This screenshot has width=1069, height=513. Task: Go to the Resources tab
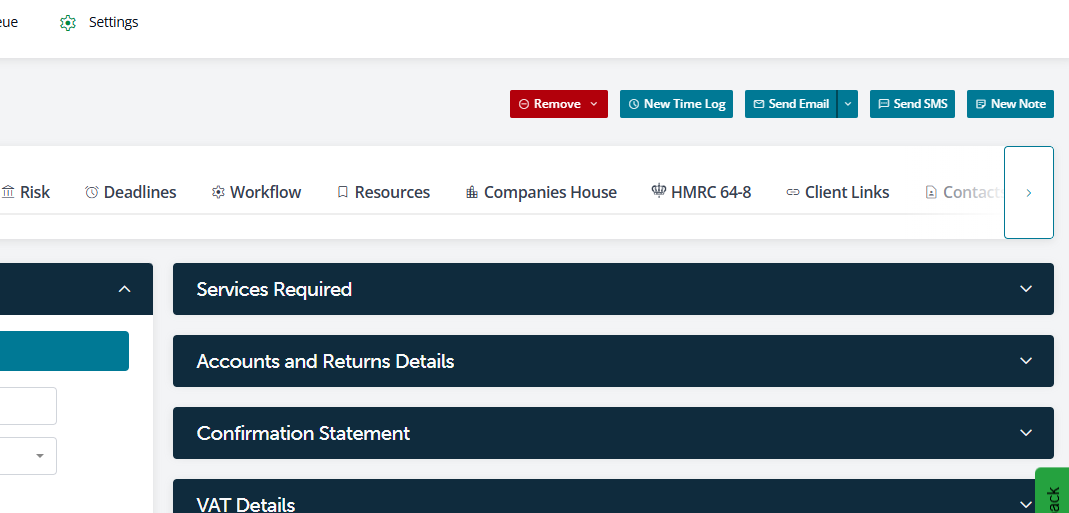[383, 192]
